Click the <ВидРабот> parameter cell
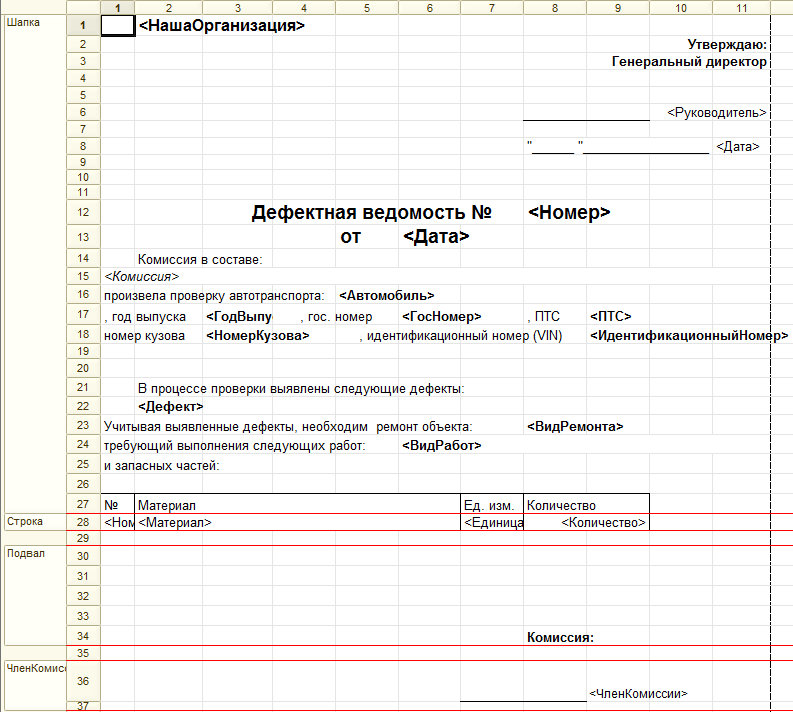The height and width of the screenshot is (712, 793). click(442, 446)
